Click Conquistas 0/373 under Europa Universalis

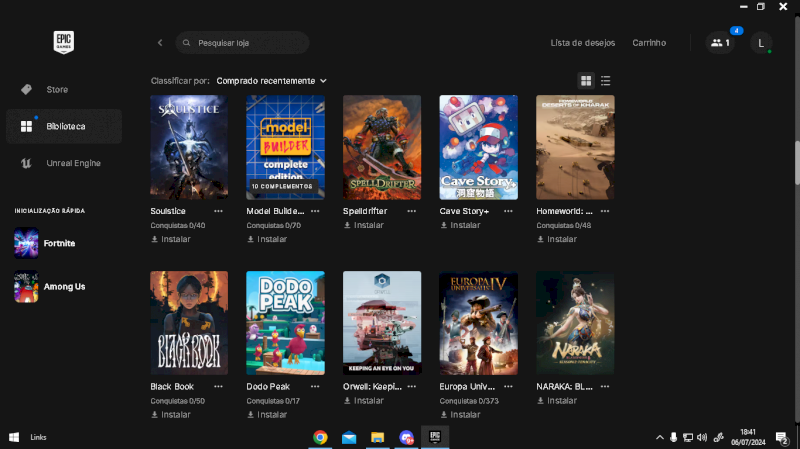[469, 401]
